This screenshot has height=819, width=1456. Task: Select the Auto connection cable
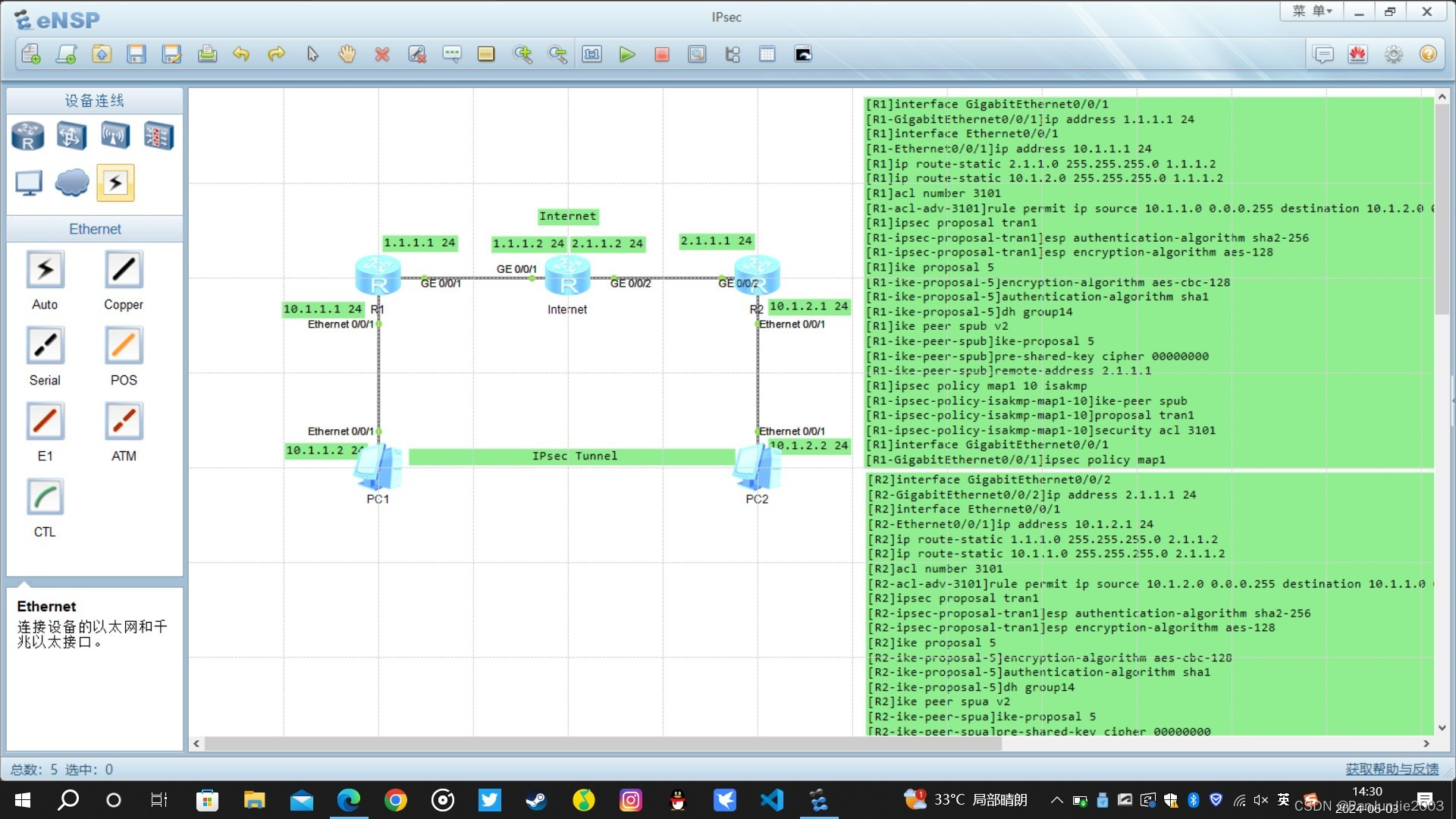coord(45,270)
